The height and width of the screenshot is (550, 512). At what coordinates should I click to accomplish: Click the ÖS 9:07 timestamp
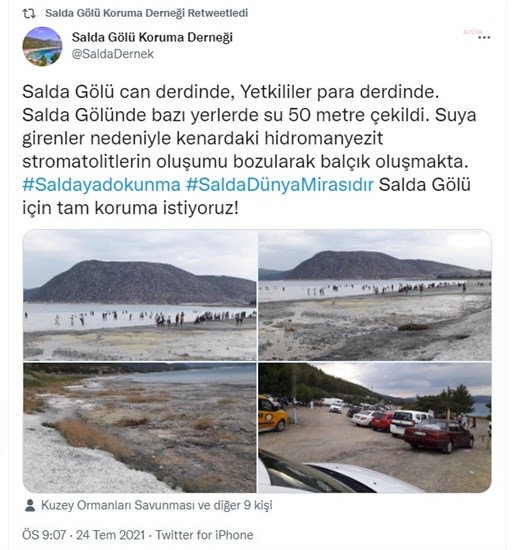44,535
